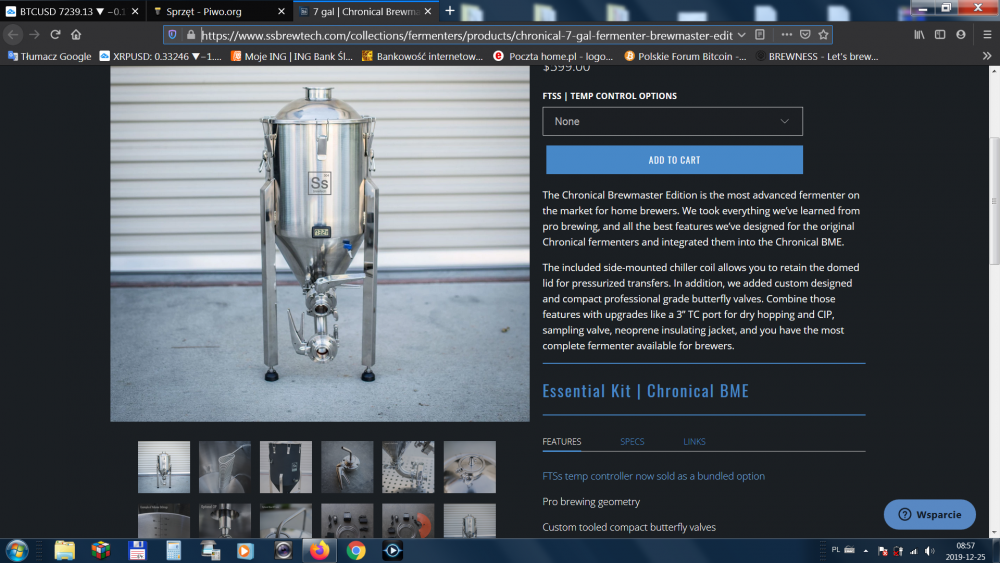This screenshot has height=563, width=1000.
Task: Launch Chrome from the taskbar
Action: pyautogui.click(x=356, y=550)
